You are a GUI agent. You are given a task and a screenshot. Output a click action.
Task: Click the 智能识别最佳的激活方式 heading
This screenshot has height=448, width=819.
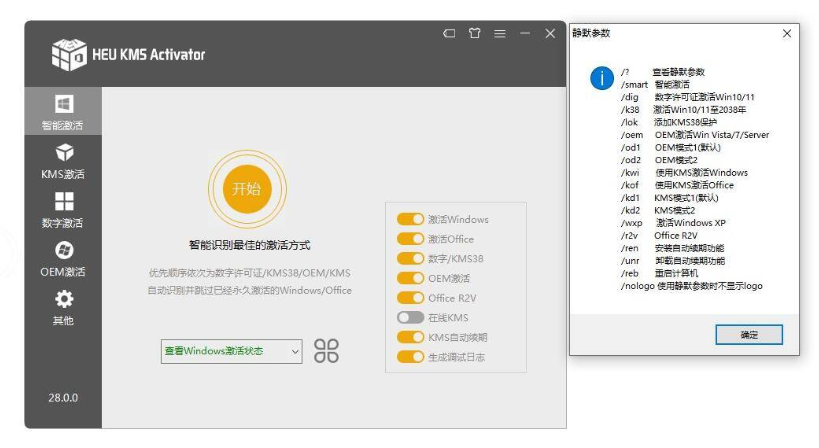[x=250, y=245]
